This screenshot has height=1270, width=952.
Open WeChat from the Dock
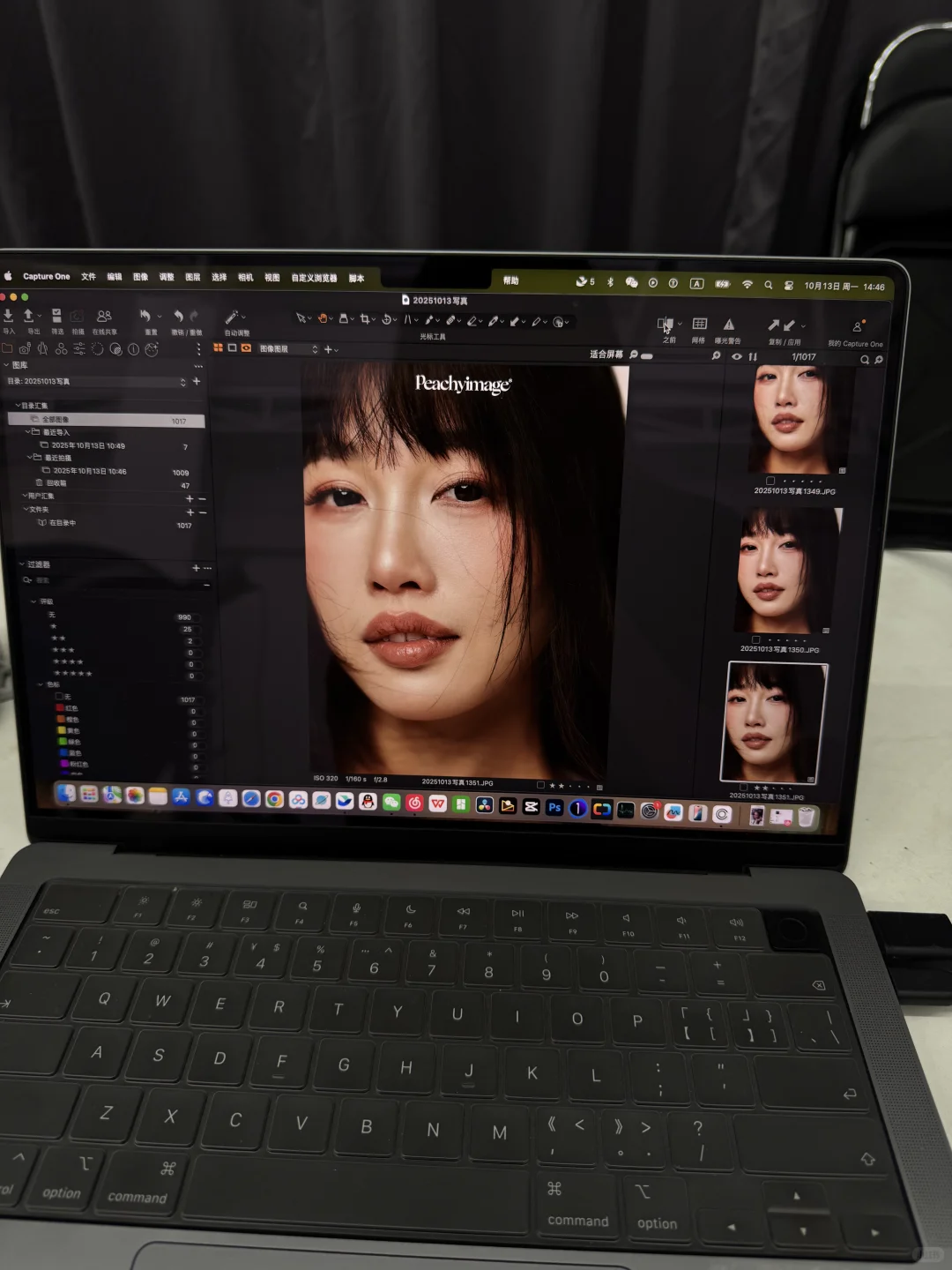tap(391, 802)
